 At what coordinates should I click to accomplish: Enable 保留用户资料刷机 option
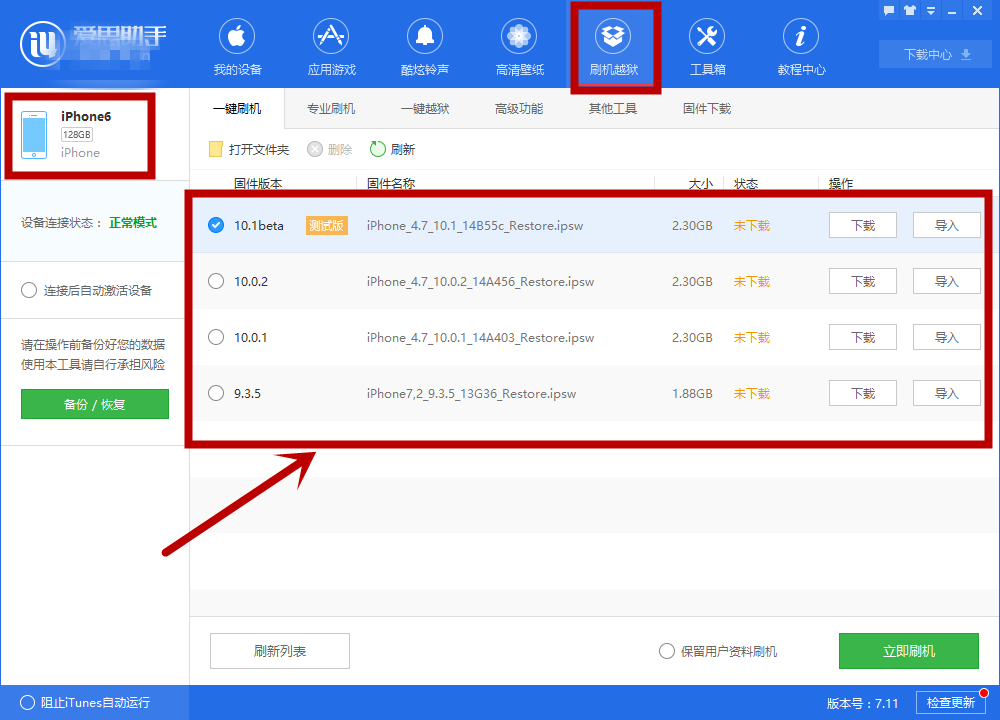(x=666, y=651)
